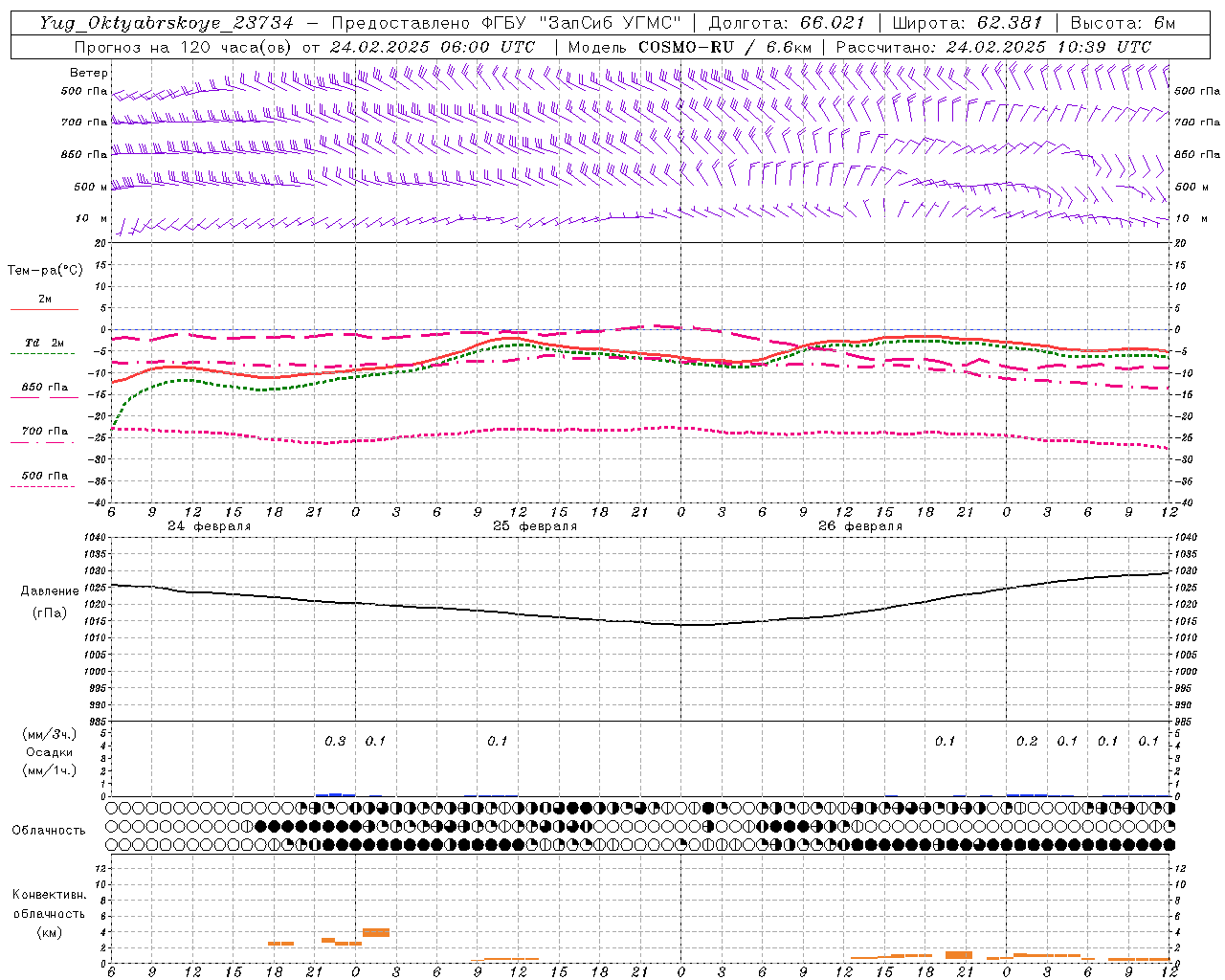
Task: Click the Ветер panel label
Action: [89, 73]
